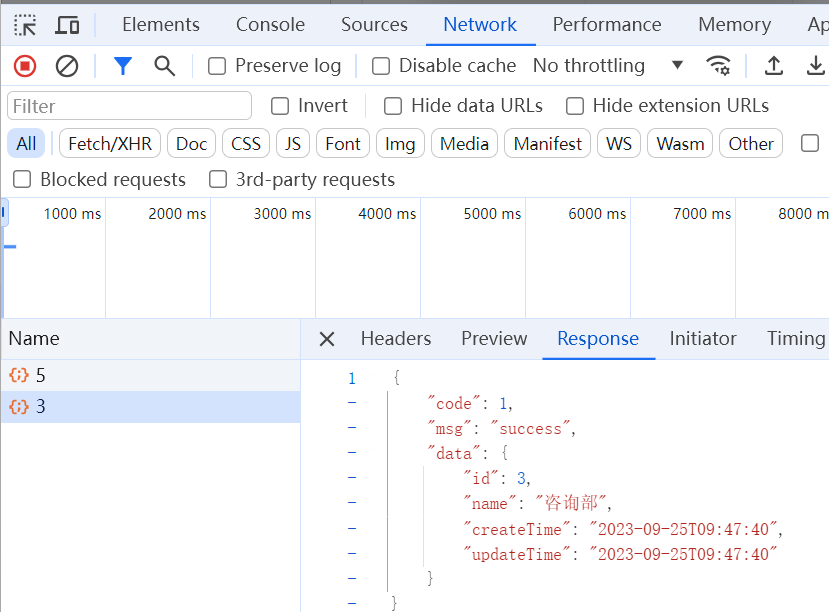Show the Response tab

[598, 339]
